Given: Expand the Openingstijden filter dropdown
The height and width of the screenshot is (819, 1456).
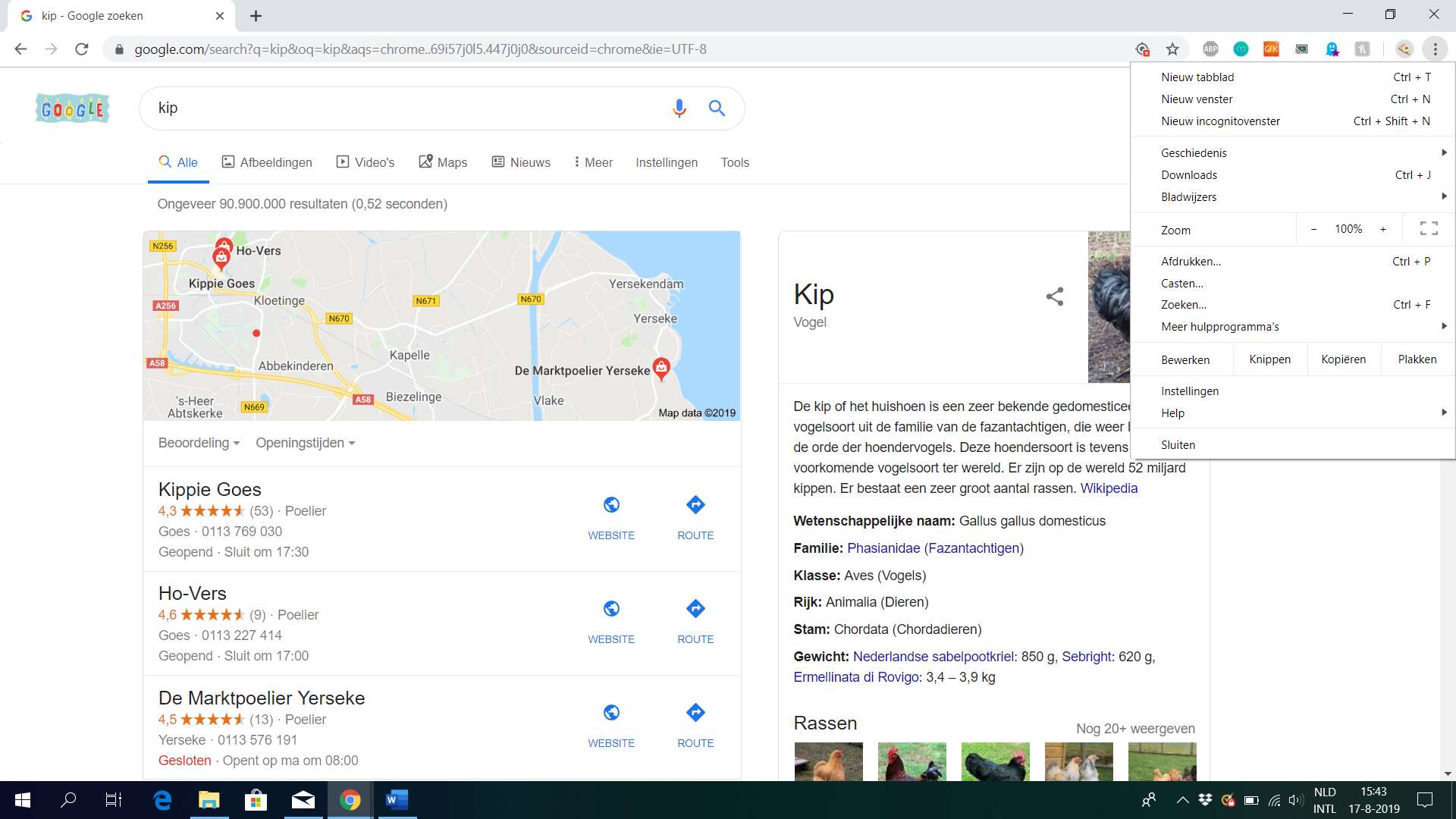Looking at the screenshot, I should pos(305,443).
